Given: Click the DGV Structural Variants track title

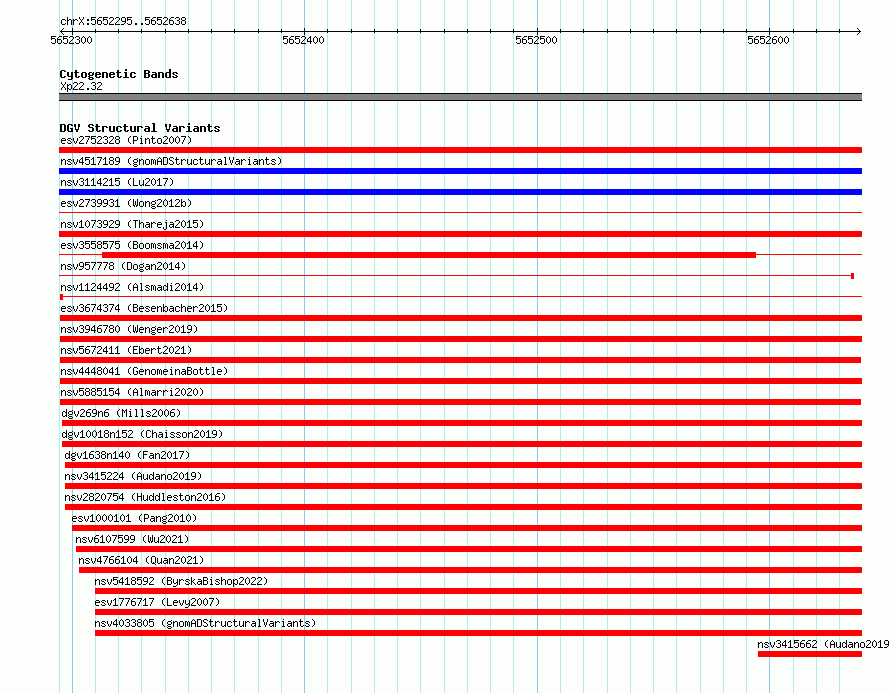Looking at the screenshot, I should pyautogui.click(x=140, y=128).
